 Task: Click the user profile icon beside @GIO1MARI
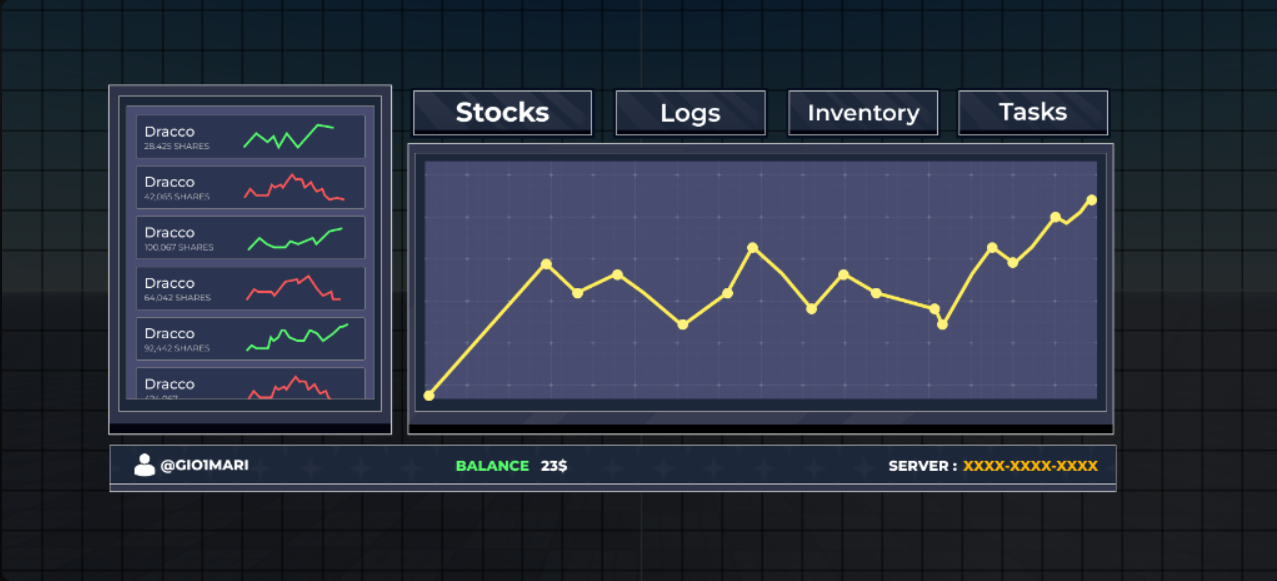tap(144, 465)
